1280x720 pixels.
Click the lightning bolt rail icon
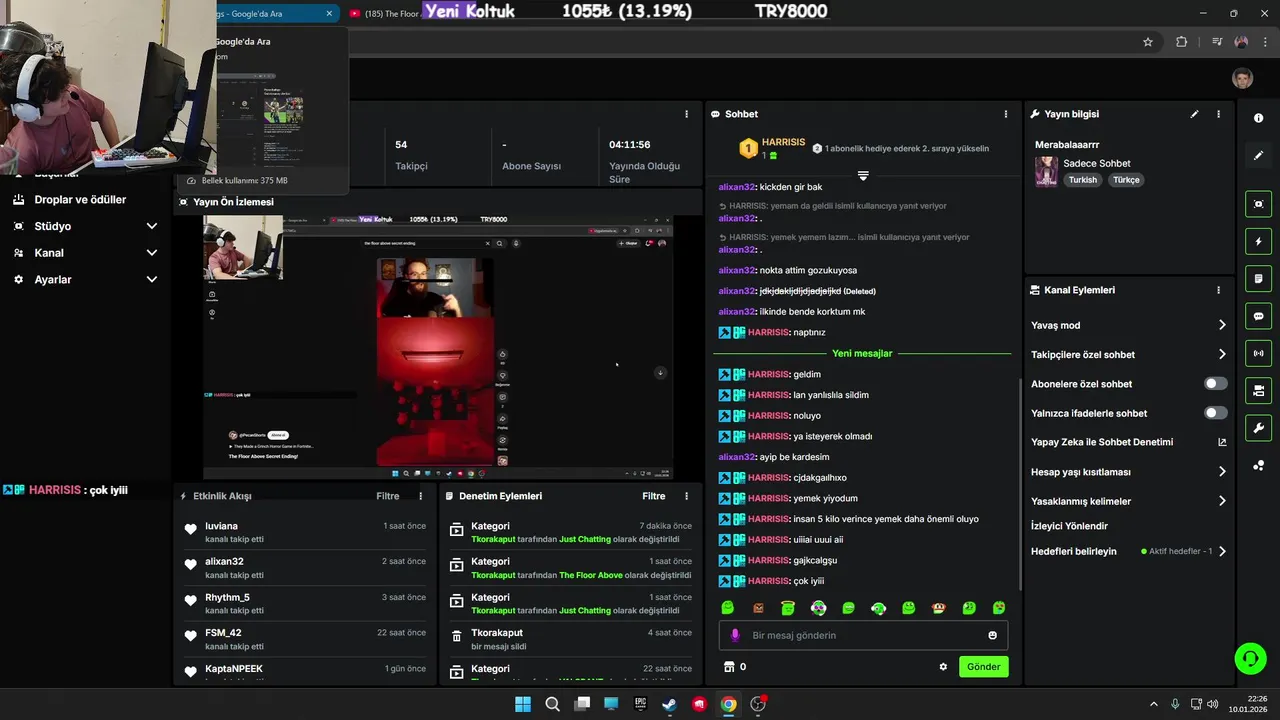point(1258,241)
